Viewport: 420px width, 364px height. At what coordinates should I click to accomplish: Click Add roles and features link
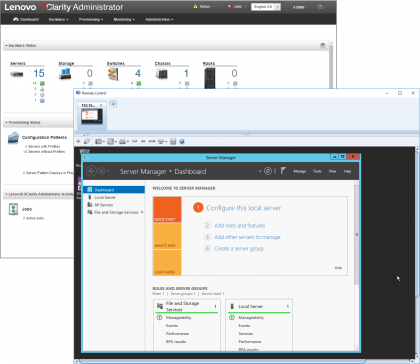point(240,226)
